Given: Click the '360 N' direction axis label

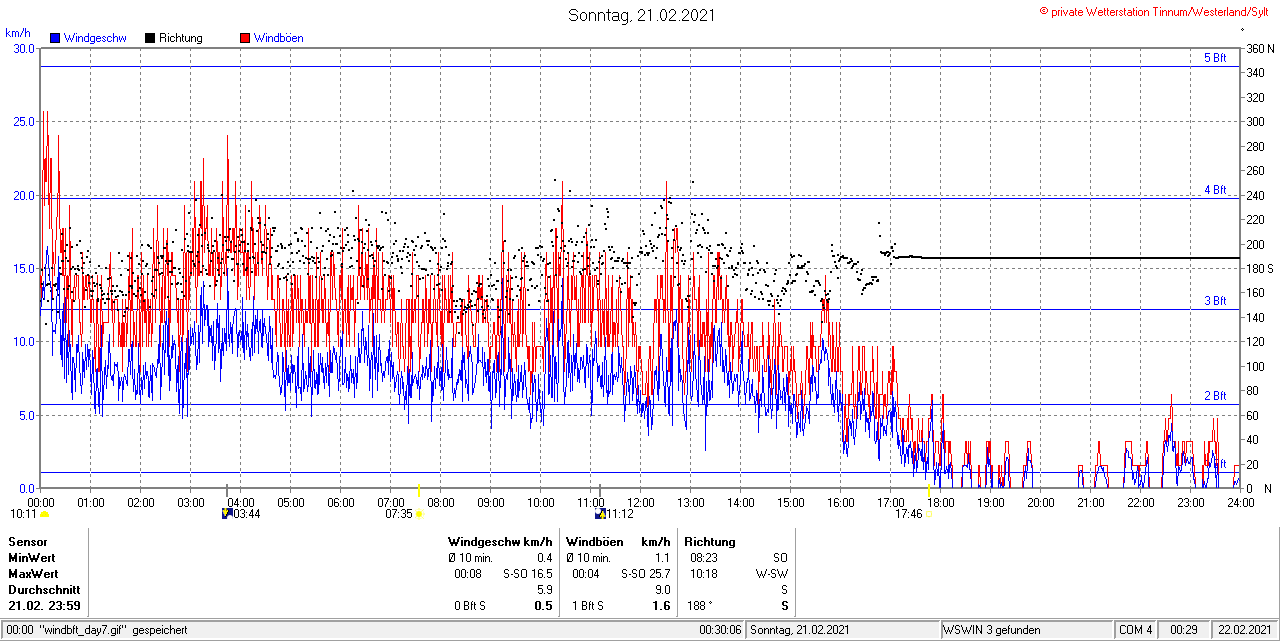Looking at the screenshot, I should [1259, 48].
